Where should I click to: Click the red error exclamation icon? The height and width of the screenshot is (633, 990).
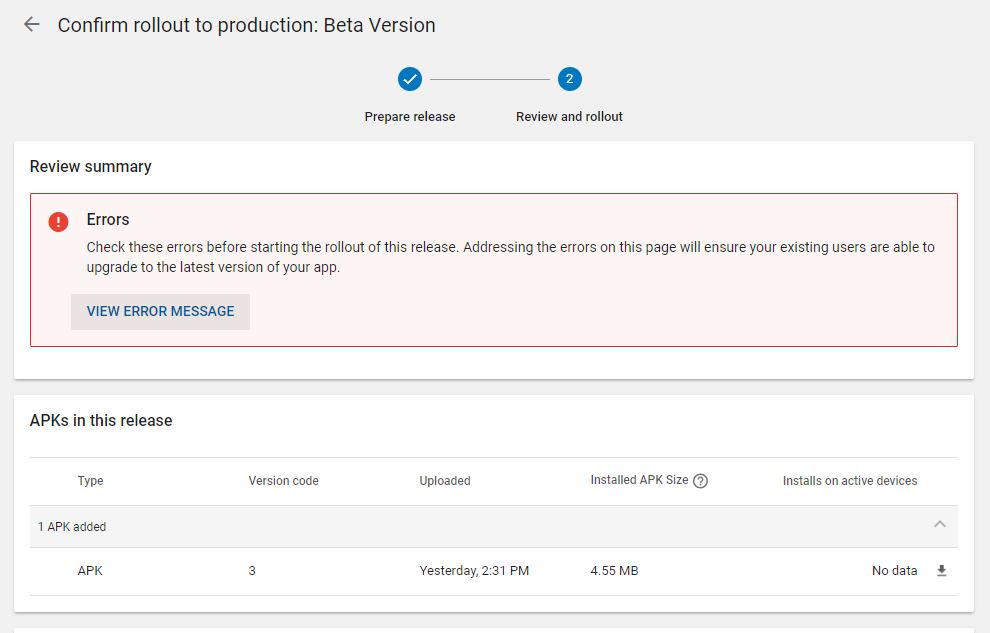59,222
